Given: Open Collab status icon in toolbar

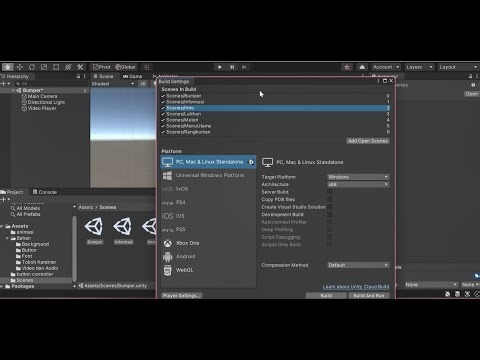Looking at the screenshot, I should (x=347, y=67).
